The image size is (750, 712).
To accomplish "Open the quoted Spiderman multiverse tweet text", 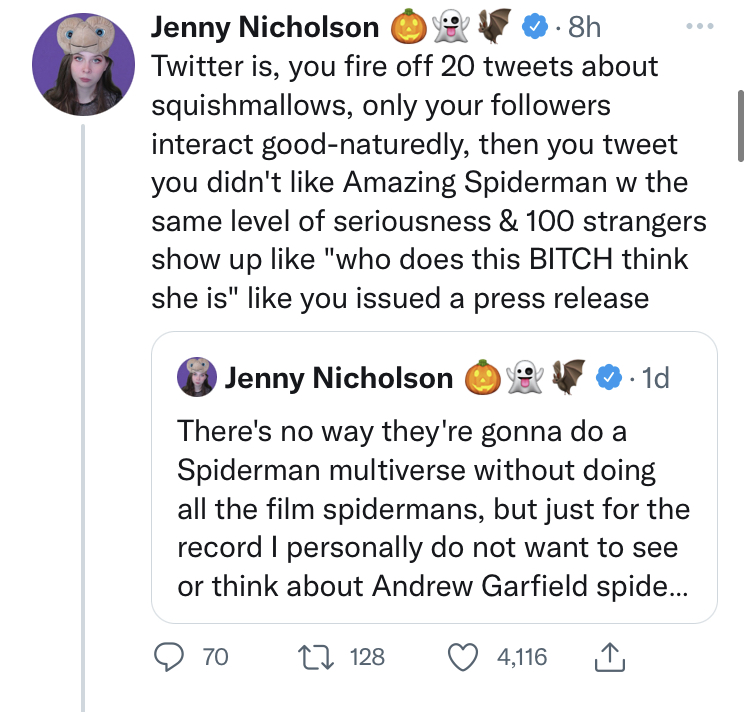I will tap(428, 510).
